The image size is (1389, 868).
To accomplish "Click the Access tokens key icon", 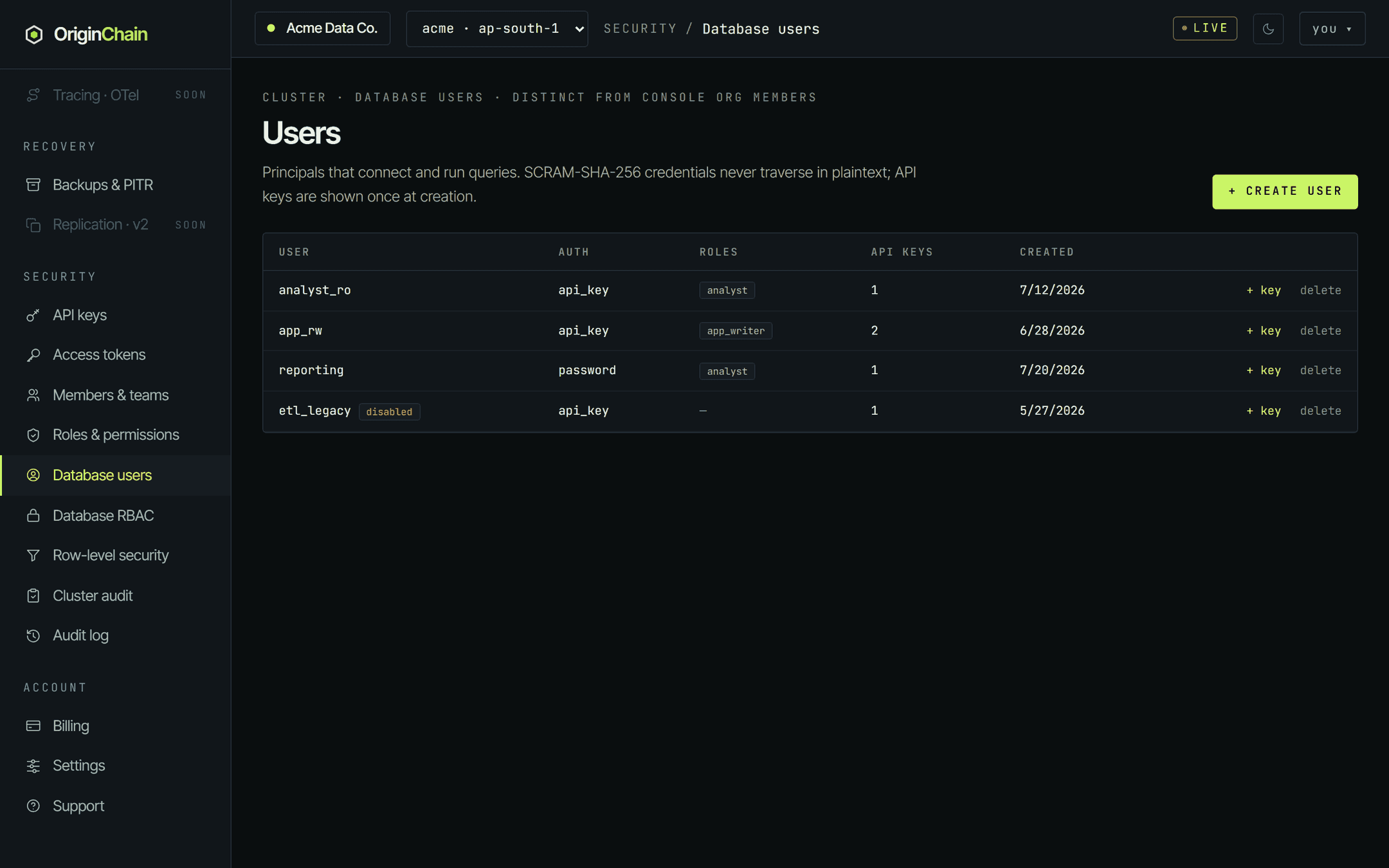I will [33, 355].
